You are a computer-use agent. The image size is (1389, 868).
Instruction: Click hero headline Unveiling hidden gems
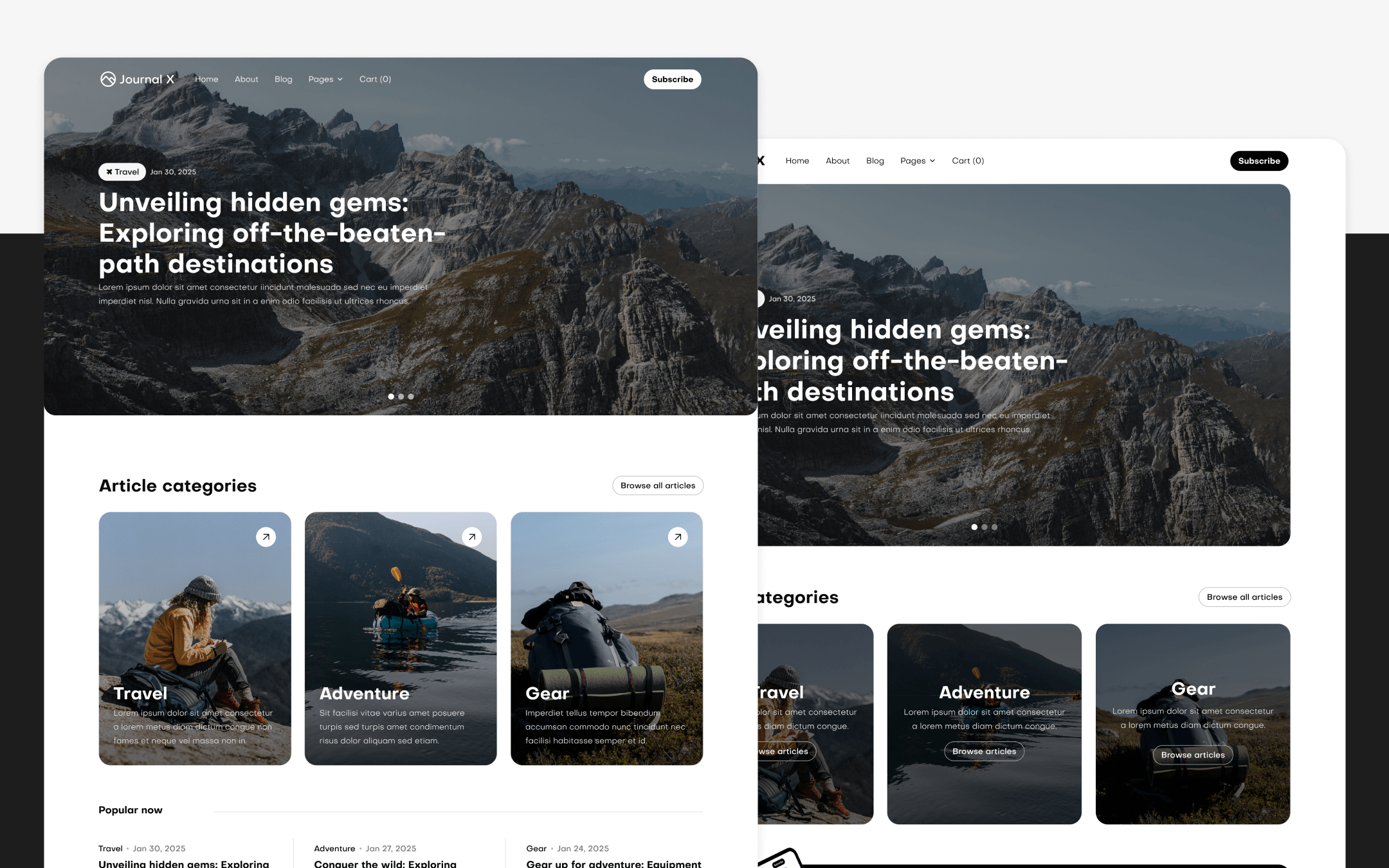tap(272, 233)
